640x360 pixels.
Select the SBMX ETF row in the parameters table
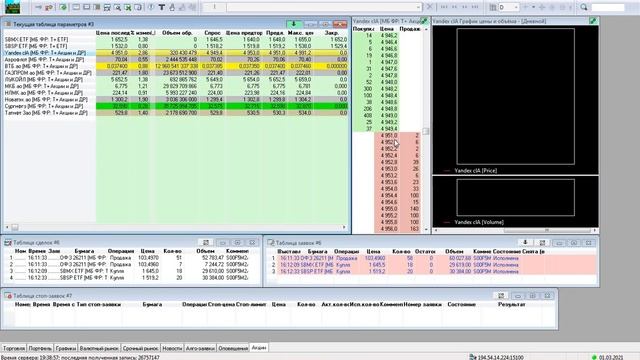[x=176, y=39]
